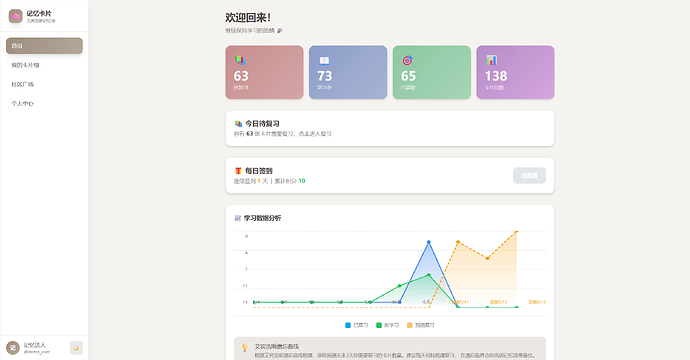Click the books icon beside 今日待复习

[238, 124]
